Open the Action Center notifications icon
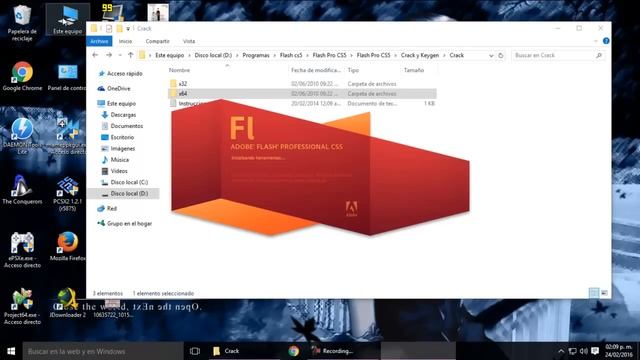The width and height of the screenshot is (640, 360). (x=595, y=351)
